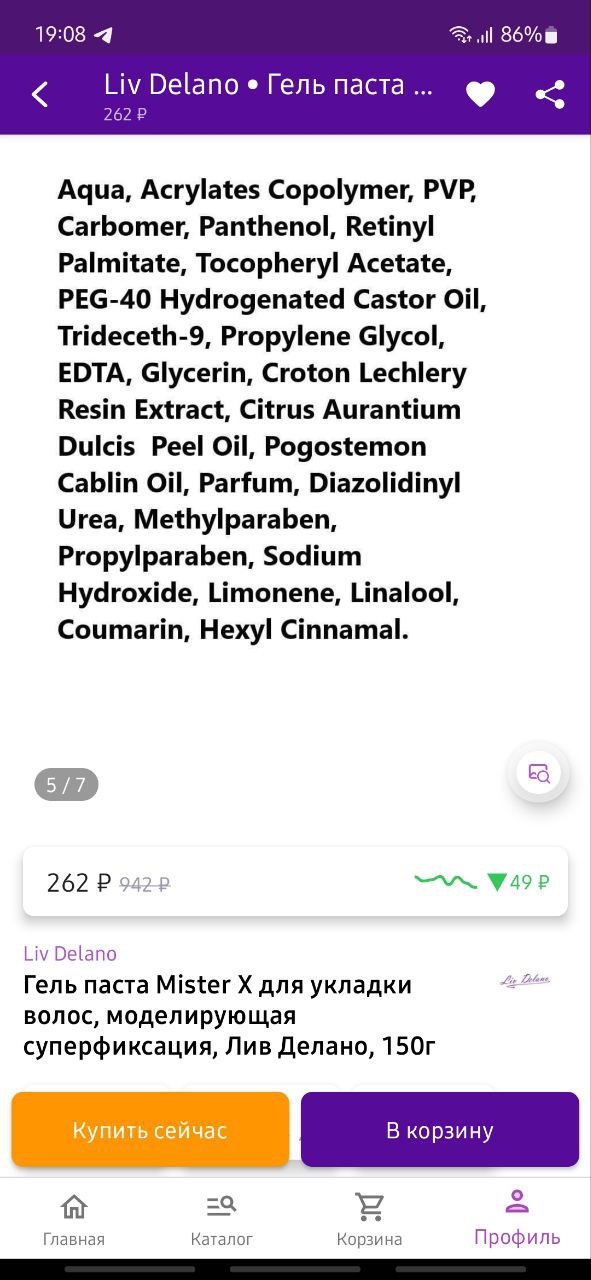Viewport: 591px width, 1280px height.
Task: Add item with В корзину button
Action: coord(440,1130)
